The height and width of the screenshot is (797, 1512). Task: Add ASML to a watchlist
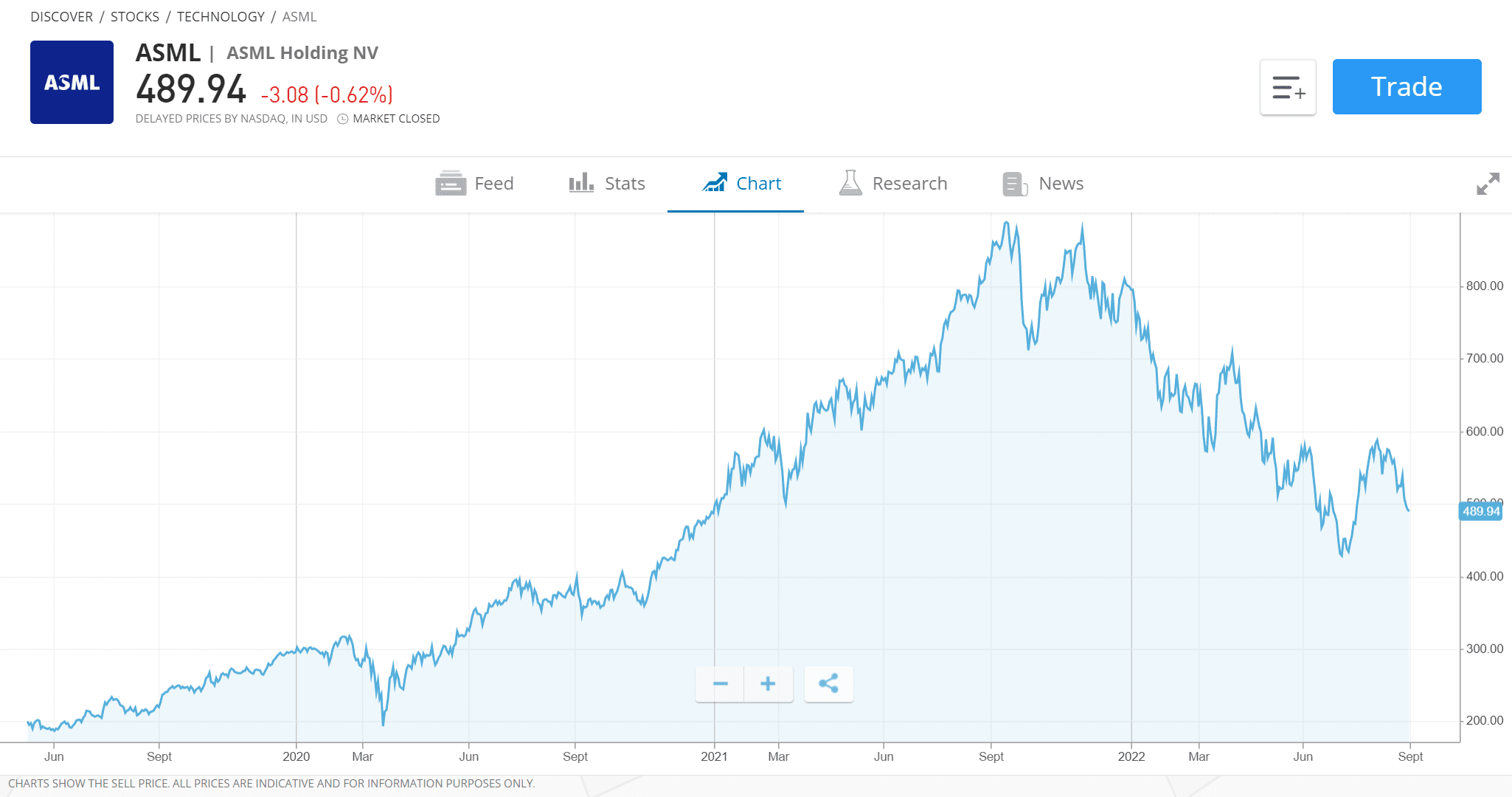pyautogui.click(x=1288, y=86)
